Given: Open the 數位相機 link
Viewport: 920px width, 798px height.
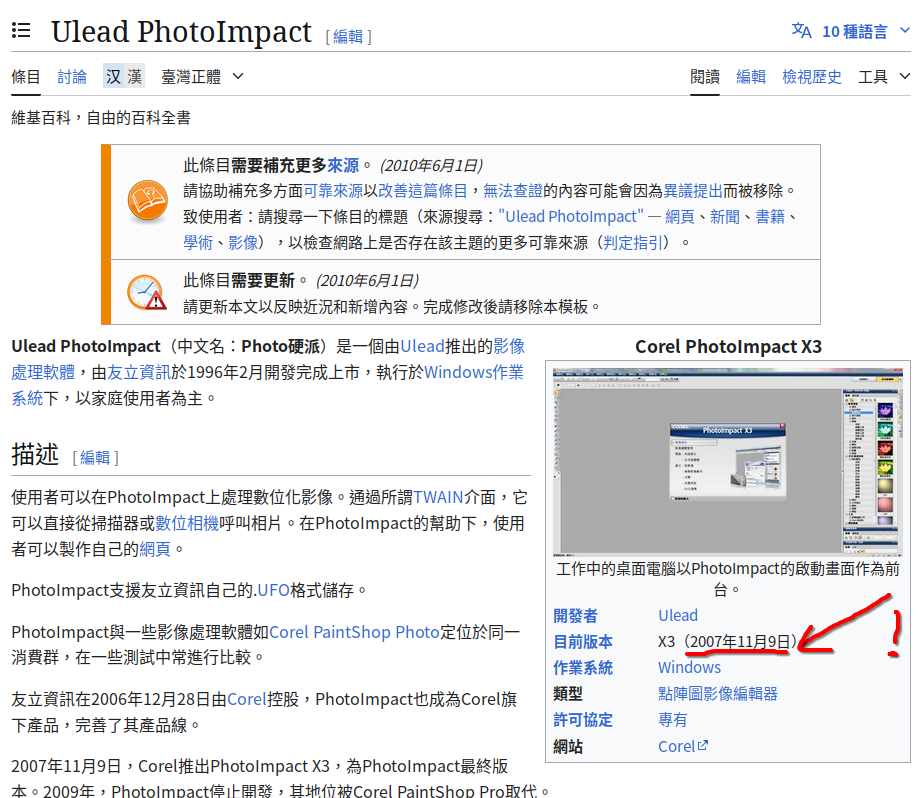Looking at the screenshot, I should coord(187,523).
